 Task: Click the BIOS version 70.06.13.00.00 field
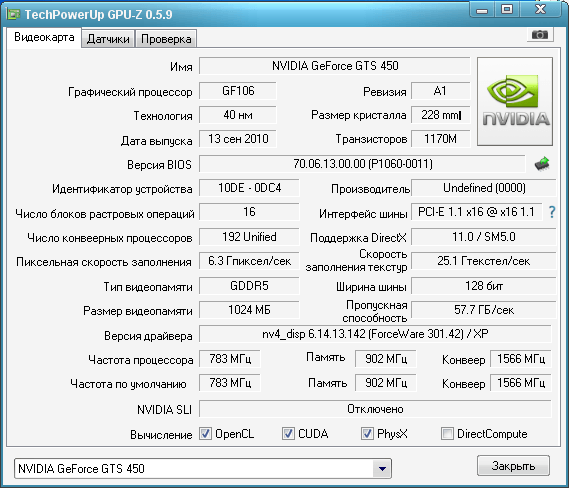362,164
